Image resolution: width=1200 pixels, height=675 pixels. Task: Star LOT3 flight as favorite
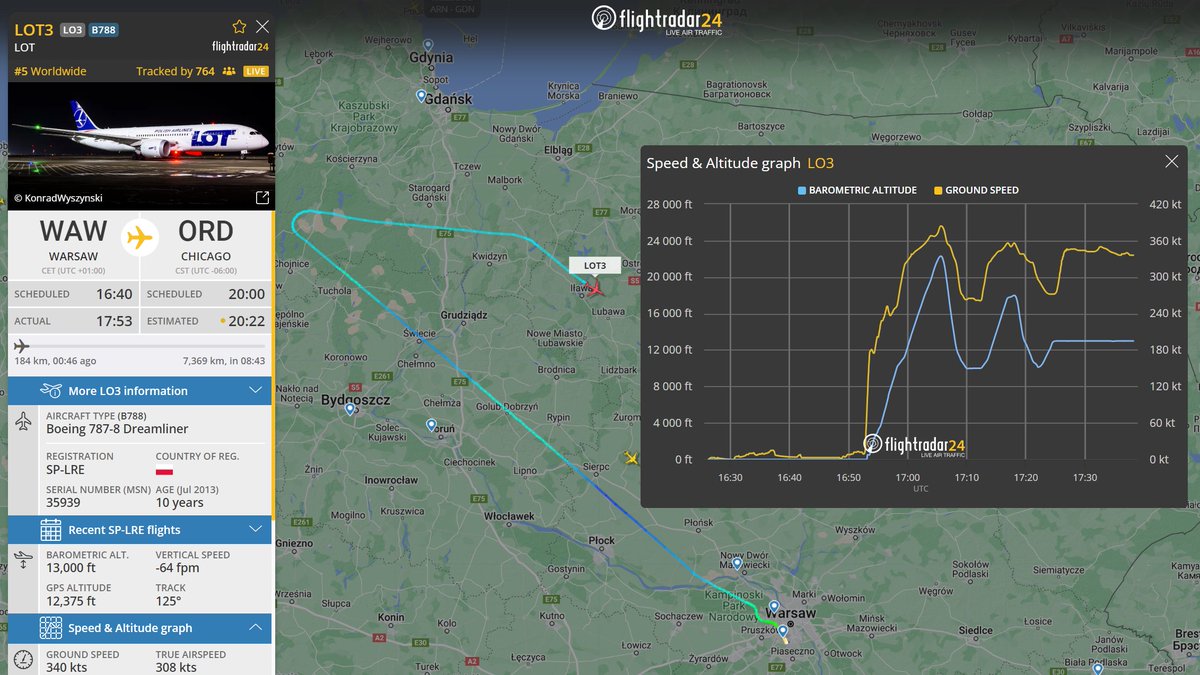tap(239, 27)
